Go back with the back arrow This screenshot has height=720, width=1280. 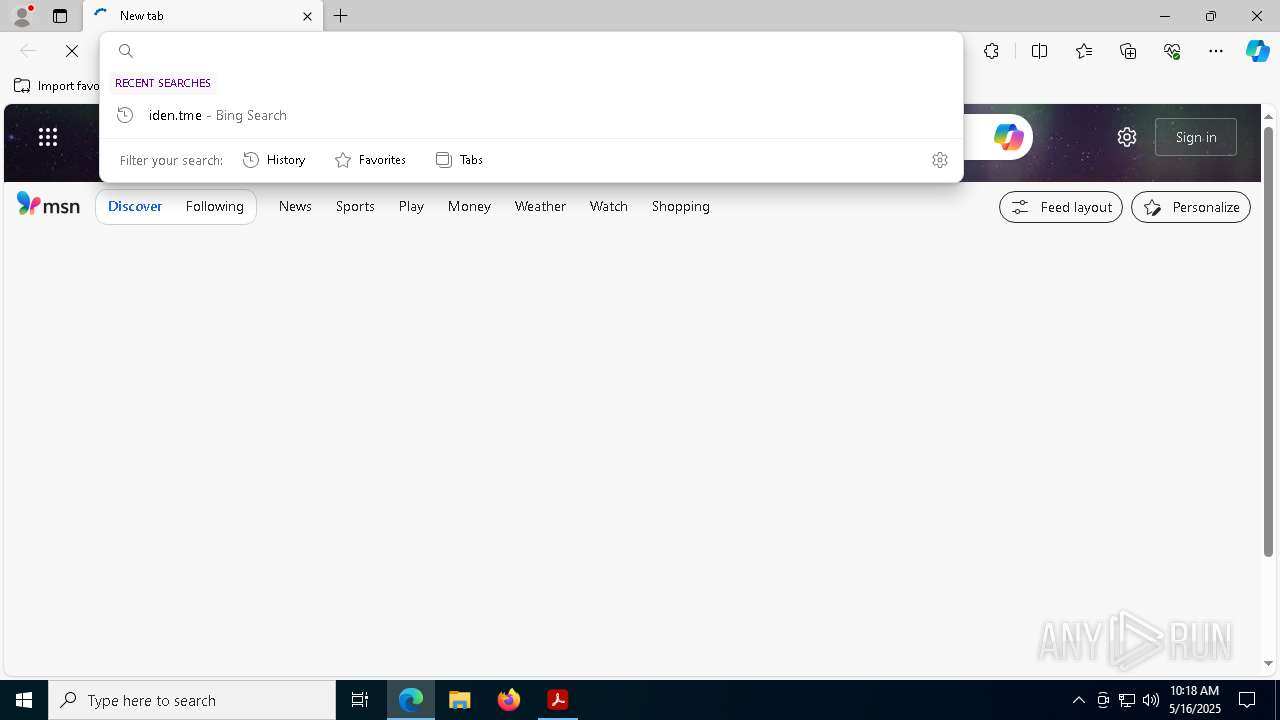tap(28, 51)
